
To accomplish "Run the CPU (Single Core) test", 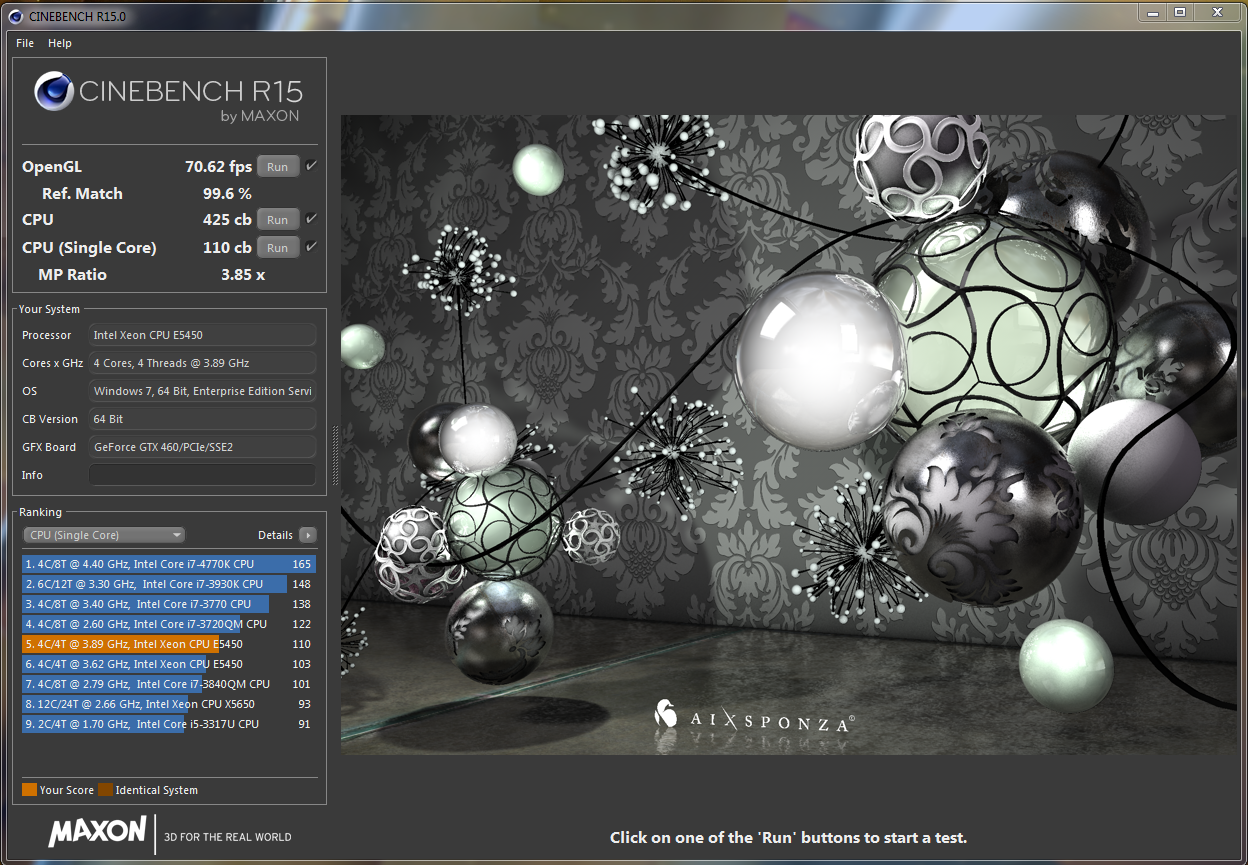I will coord(278,248).
